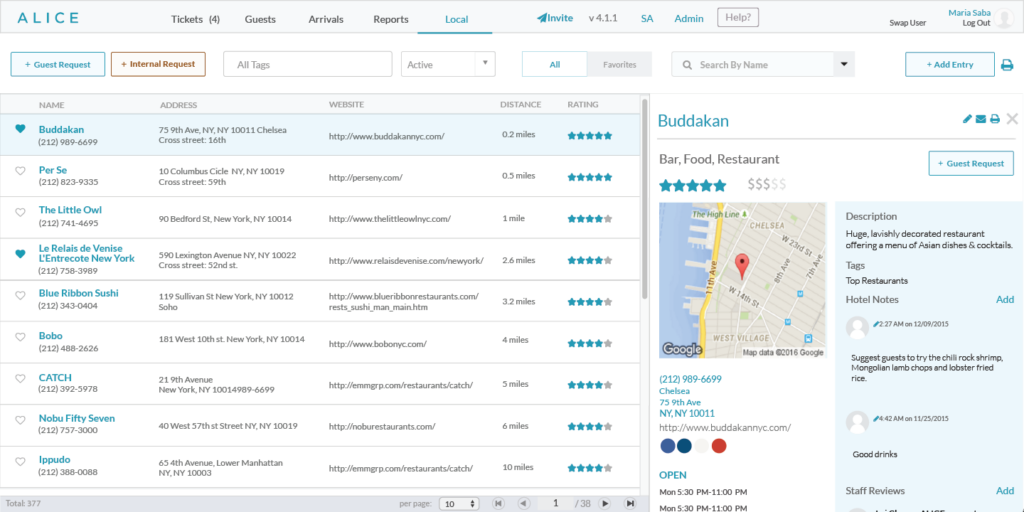Switch to the Guests tab
1024x512 pixels.
pos(260,19)
